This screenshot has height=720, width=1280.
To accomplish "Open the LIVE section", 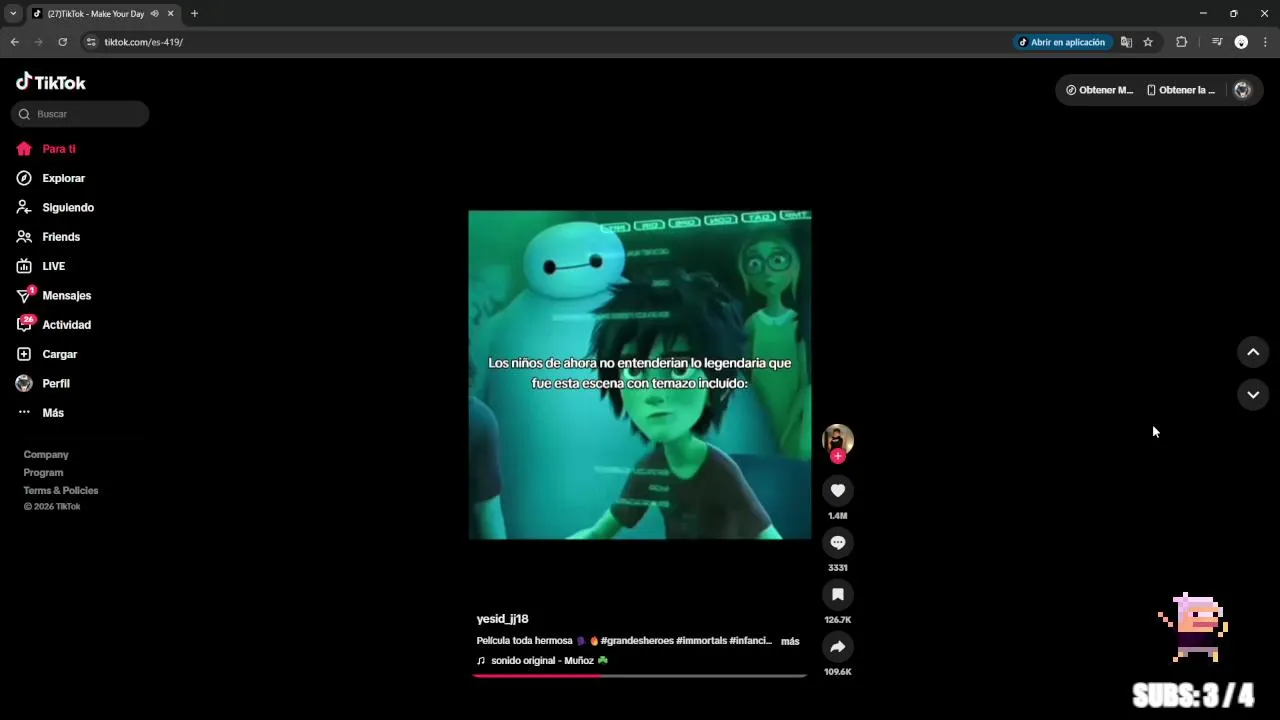I will click(x=53, y=266).
